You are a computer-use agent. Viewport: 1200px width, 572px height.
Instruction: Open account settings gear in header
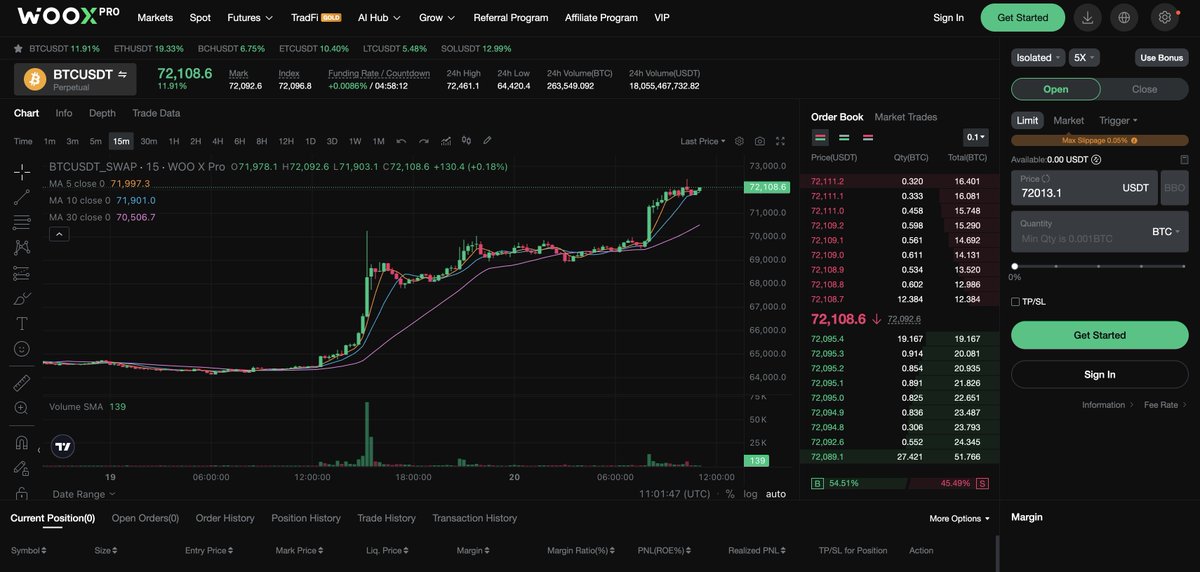(x=1165, y=17)
